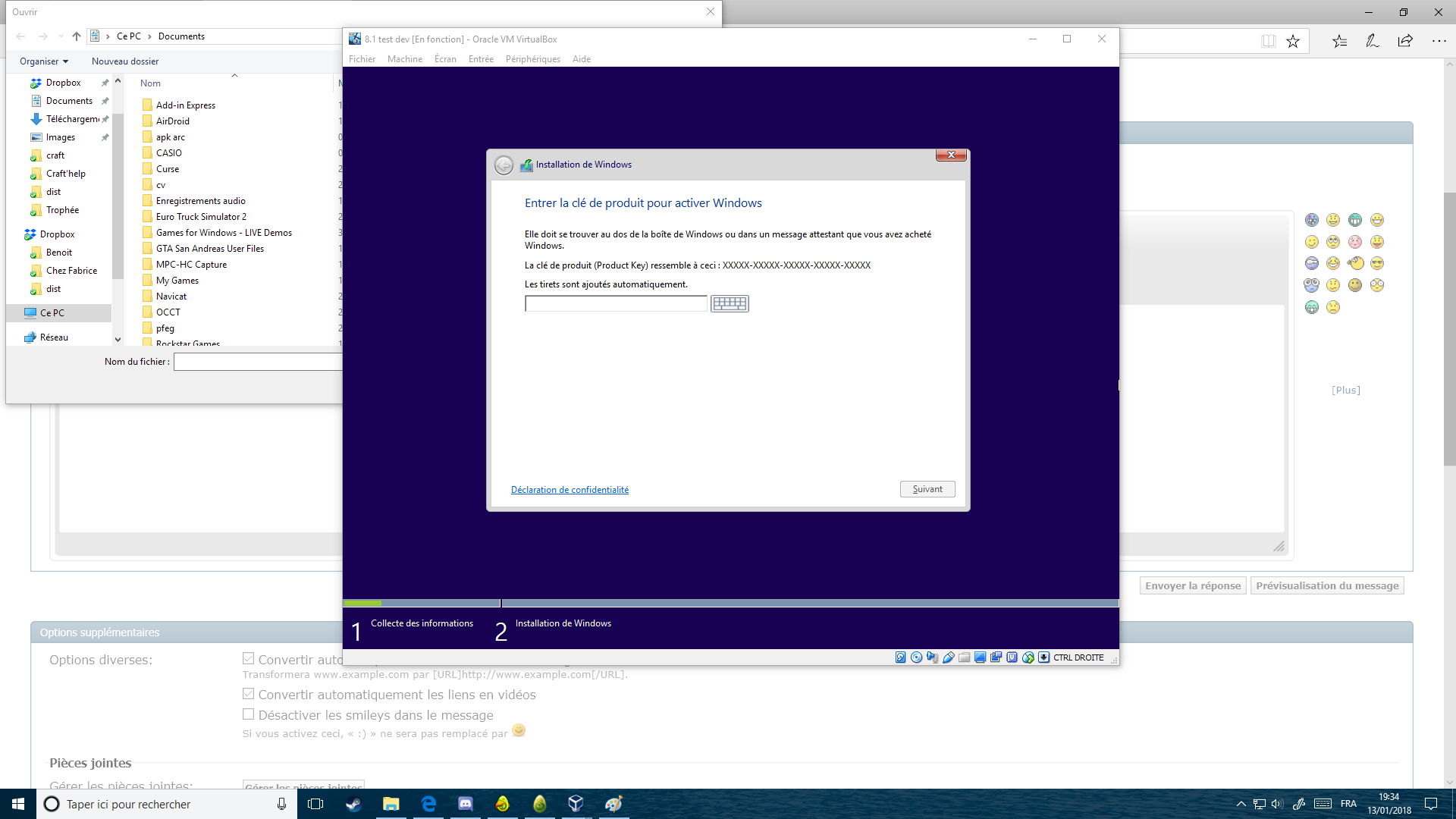Click the Windows search box on taskbar

(x=167, y=804)
